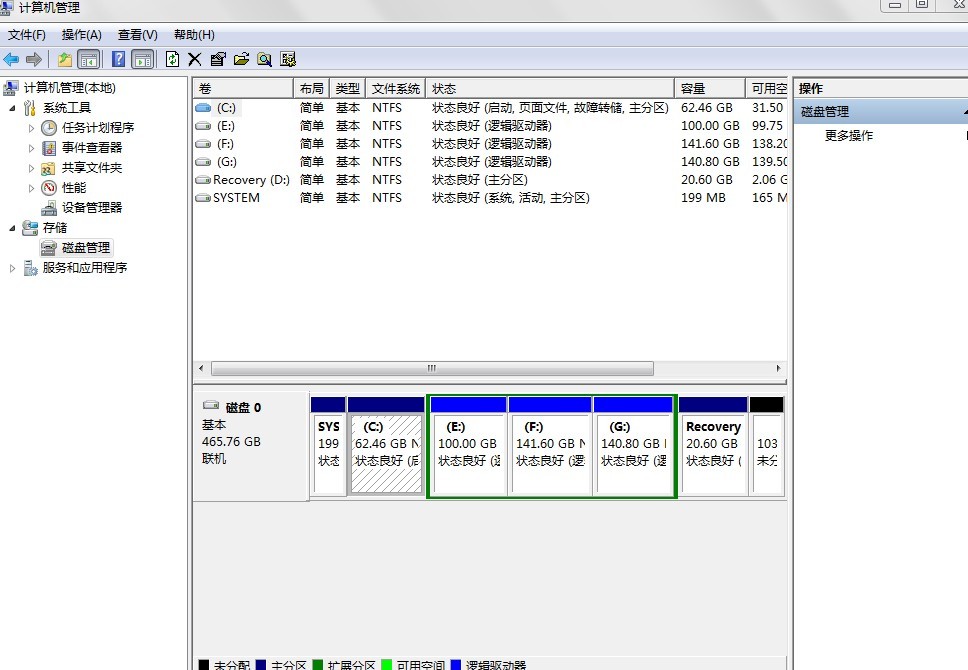The image size is (968, 670).
Task: Sort by the 文件系统 column header
Action: (395, 88)
